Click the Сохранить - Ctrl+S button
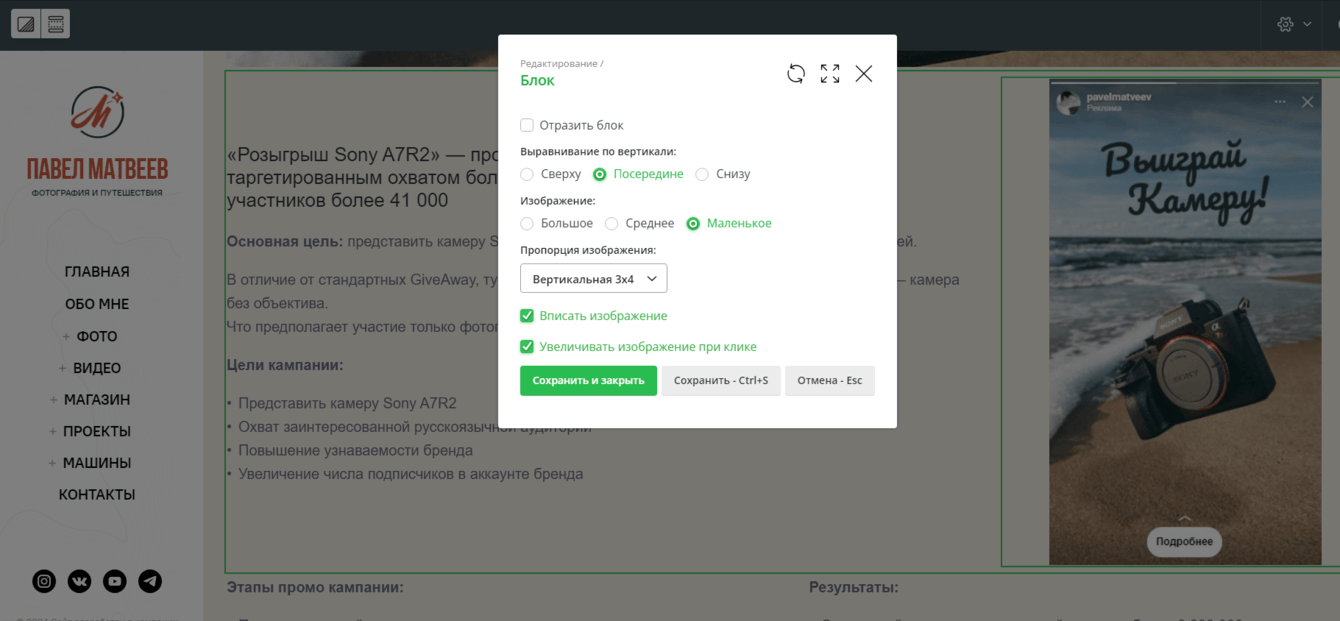The image size is (1340, 621). coord(721,381)
